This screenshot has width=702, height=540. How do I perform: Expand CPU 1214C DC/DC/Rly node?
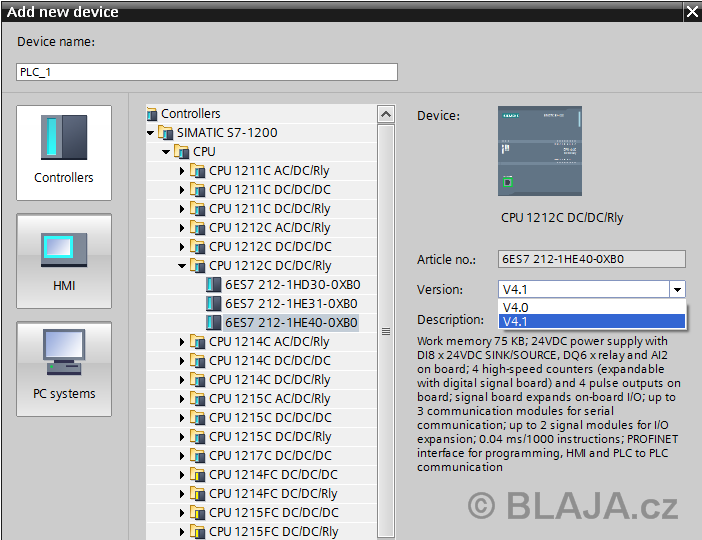pyautogui.click(x=182, y=380)
